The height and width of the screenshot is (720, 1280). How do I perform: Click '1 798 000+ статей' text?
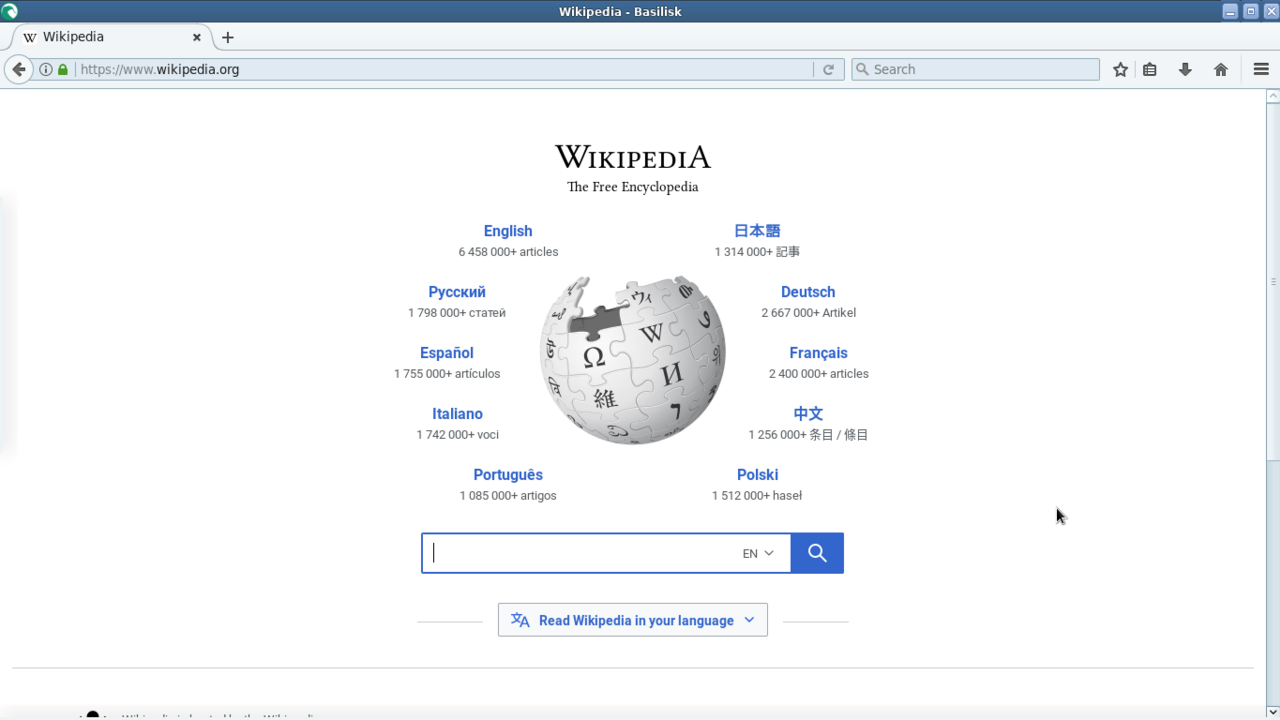click(457, 313)
